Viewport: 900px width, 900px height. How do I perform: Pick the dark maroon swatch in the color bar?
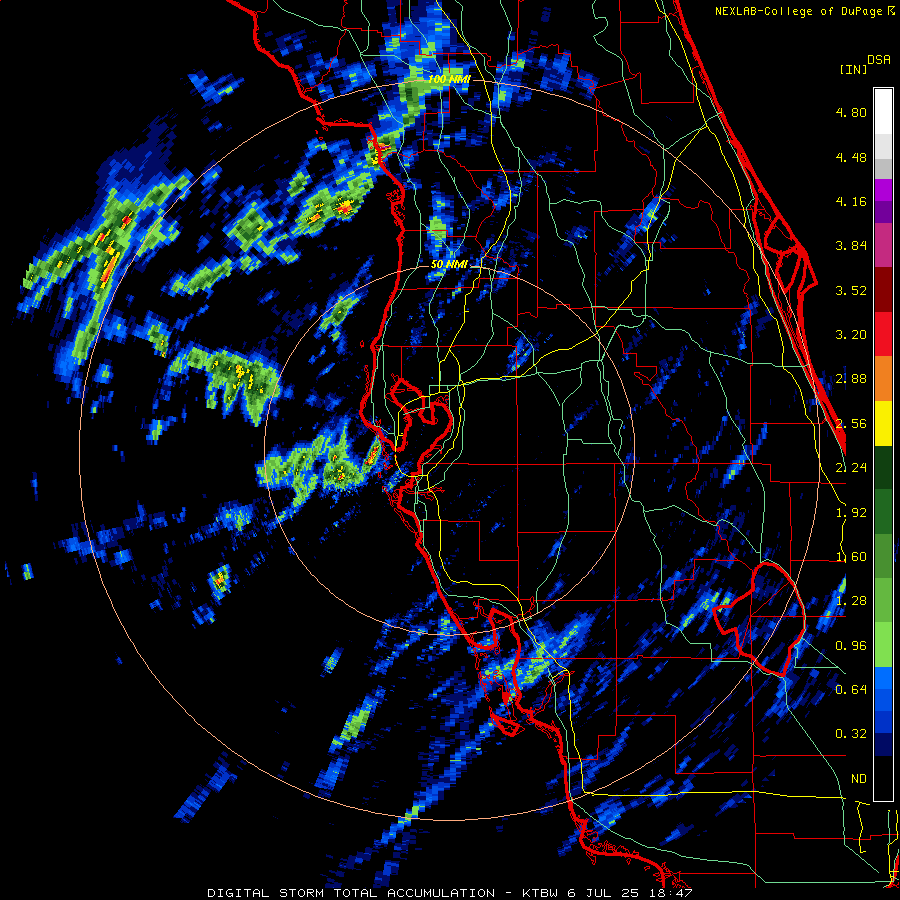tap(883, 290)
